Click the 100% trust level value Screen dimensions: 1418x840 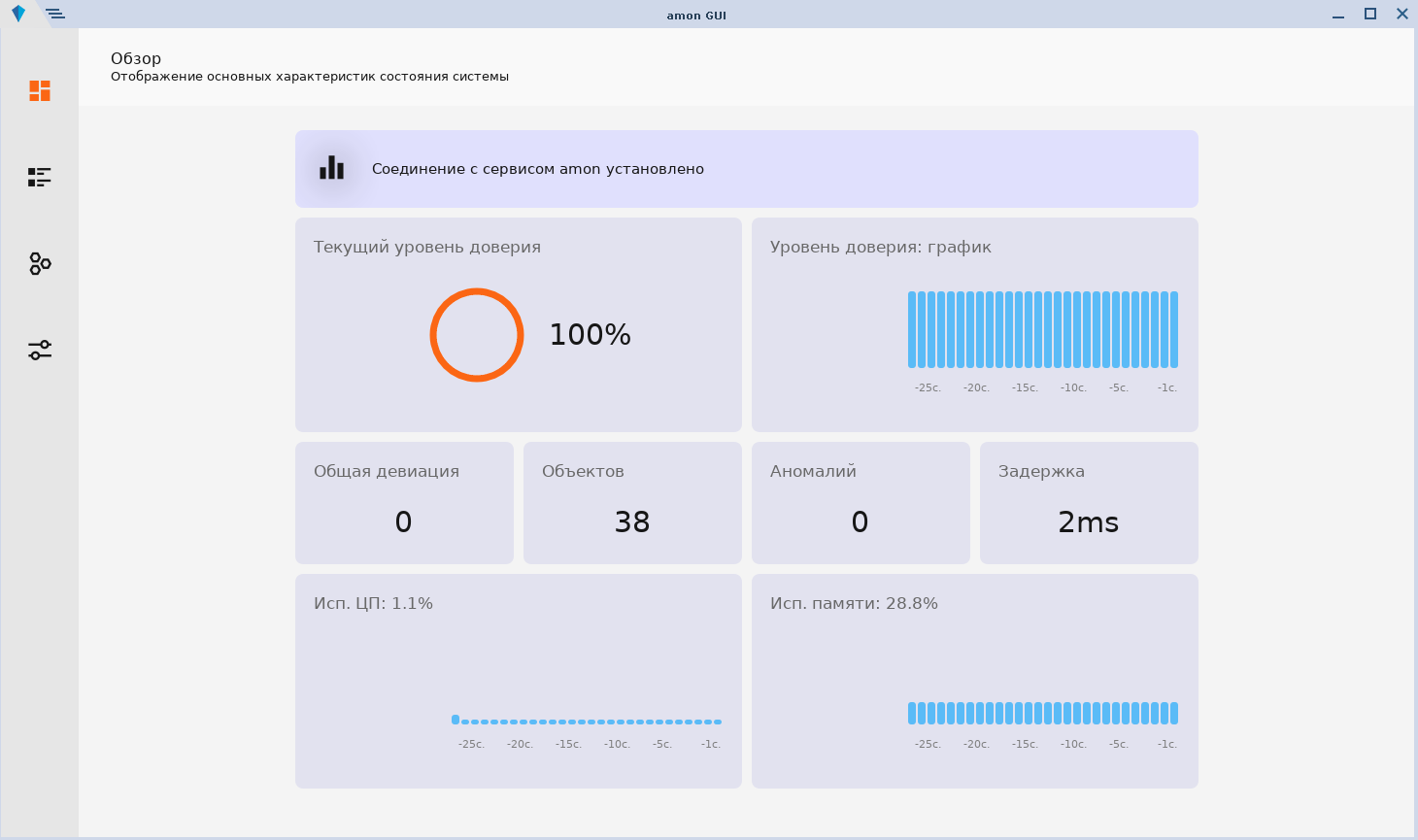[590, 335]
